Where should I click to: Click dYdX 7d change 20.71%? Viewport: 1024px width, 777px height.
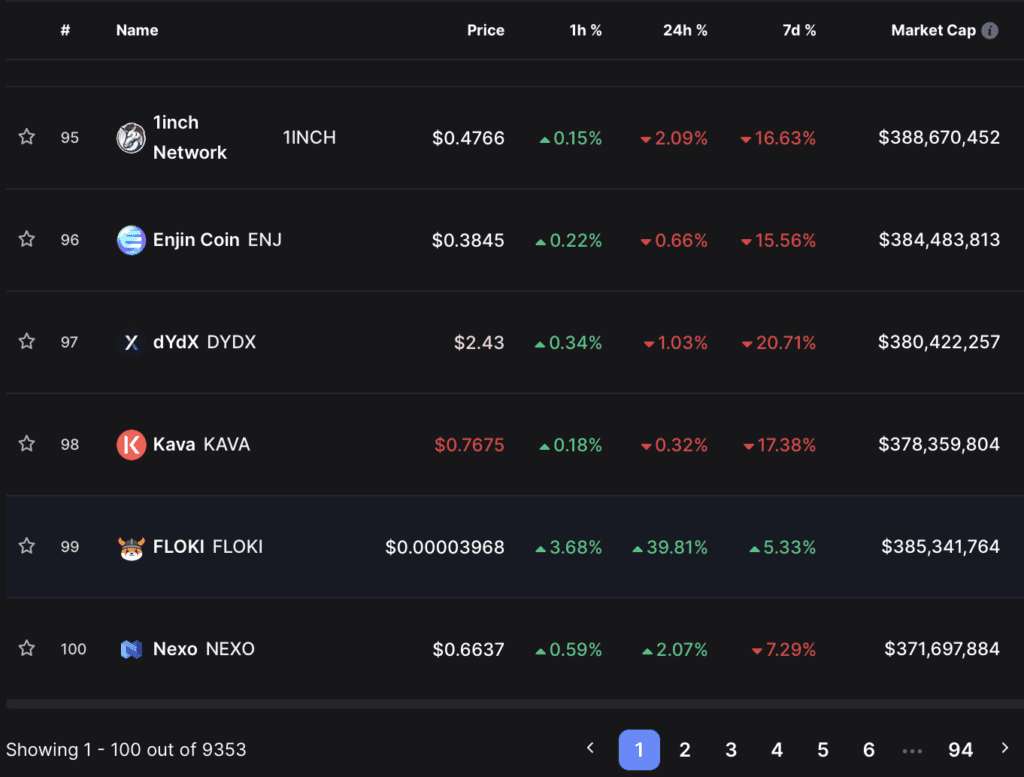click(778, 342)
